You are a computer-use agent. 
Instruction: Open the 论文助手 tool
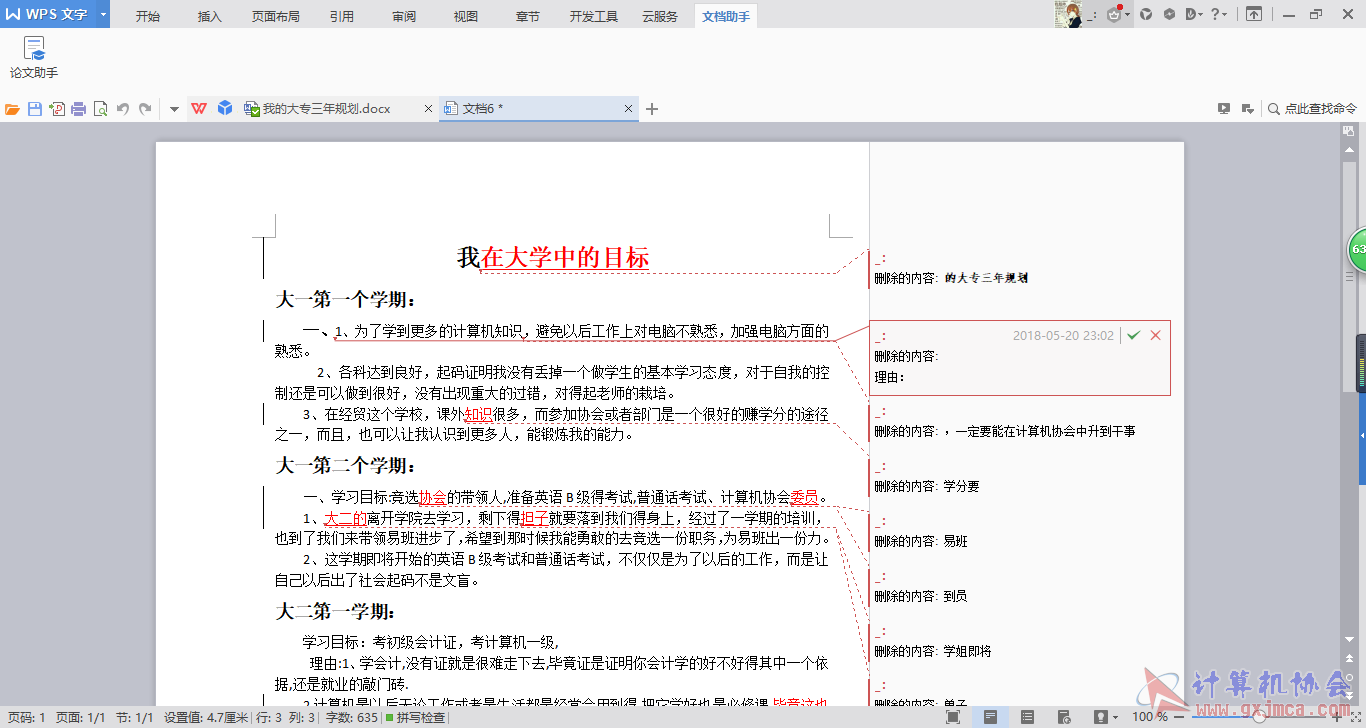coord(34,58)
